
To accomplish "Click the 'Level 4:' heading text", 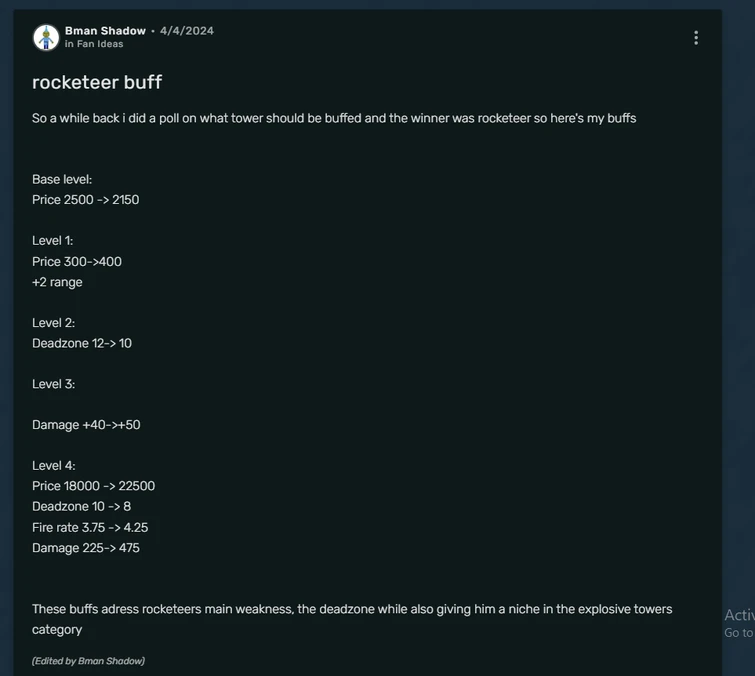I will pos(54,466).
